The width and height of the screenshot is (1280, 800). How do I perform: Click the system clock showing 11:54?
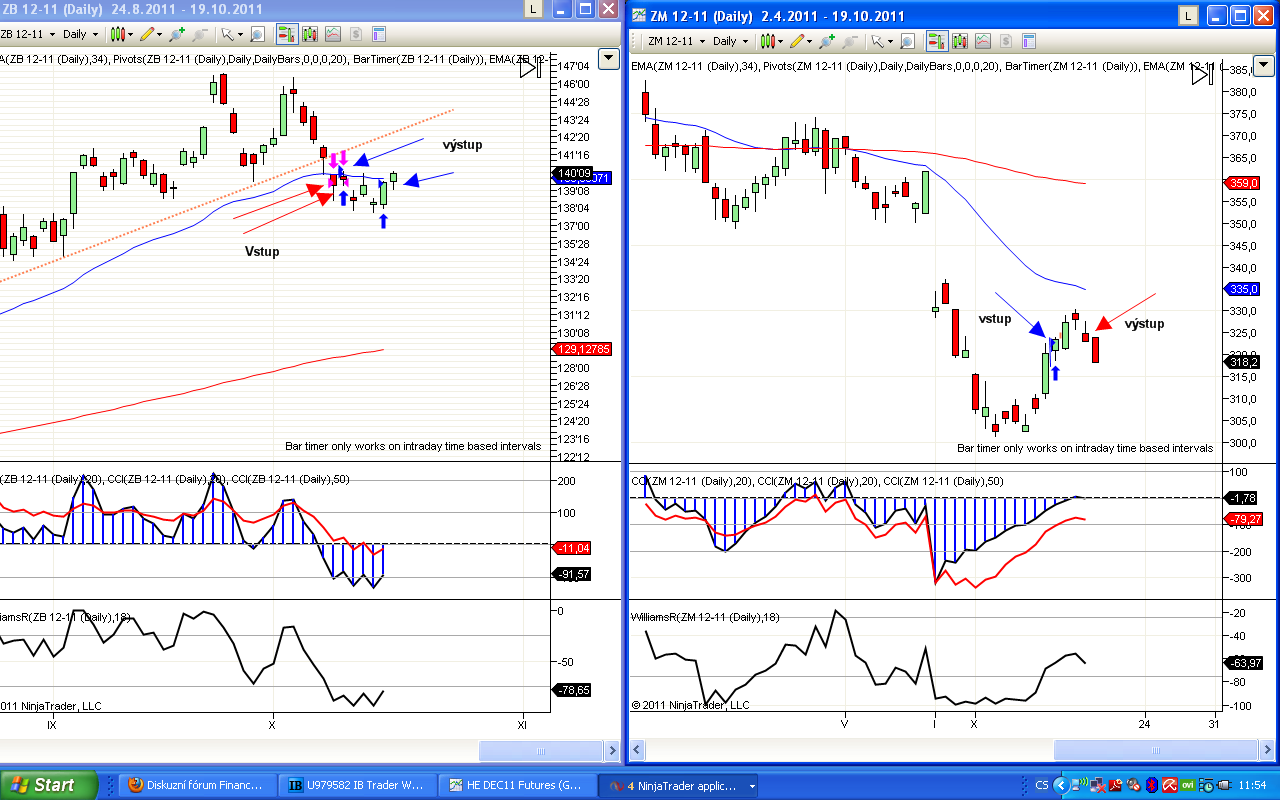[1253, 786]
